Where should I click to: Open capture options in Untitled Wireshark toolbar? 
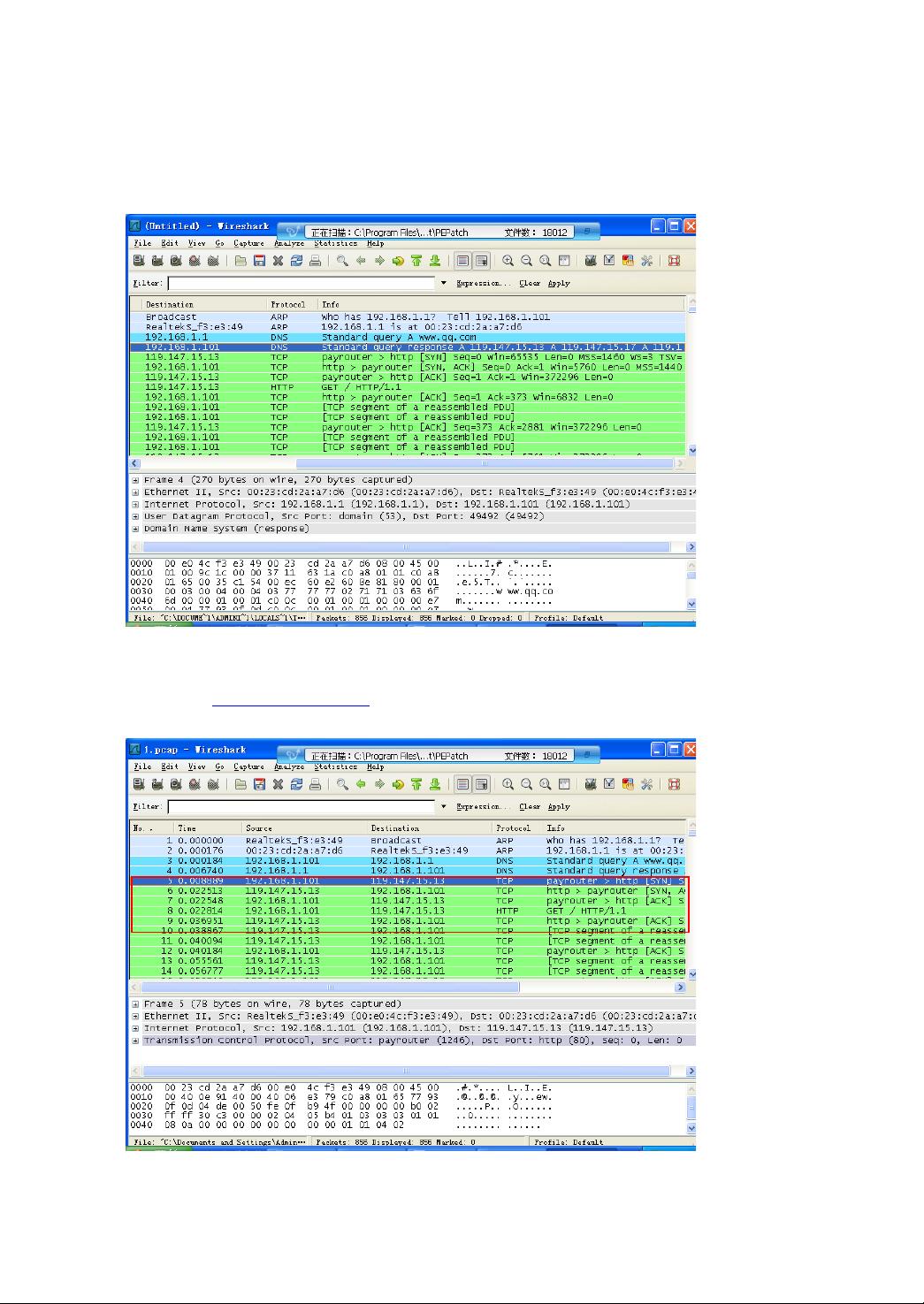coord(157,261)
